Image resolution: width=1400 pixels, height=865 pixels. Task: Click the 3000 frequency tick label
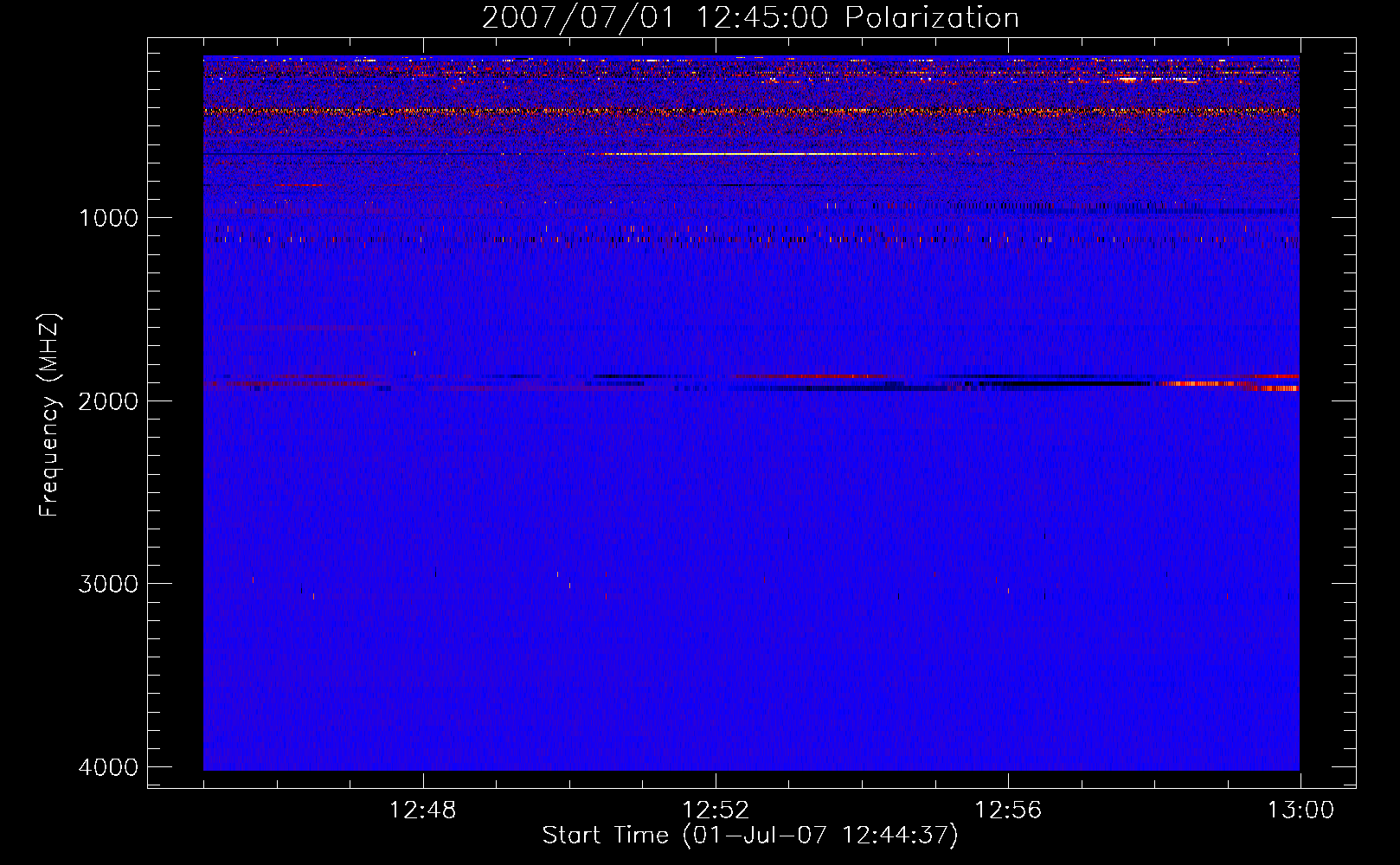pos(108,584)
